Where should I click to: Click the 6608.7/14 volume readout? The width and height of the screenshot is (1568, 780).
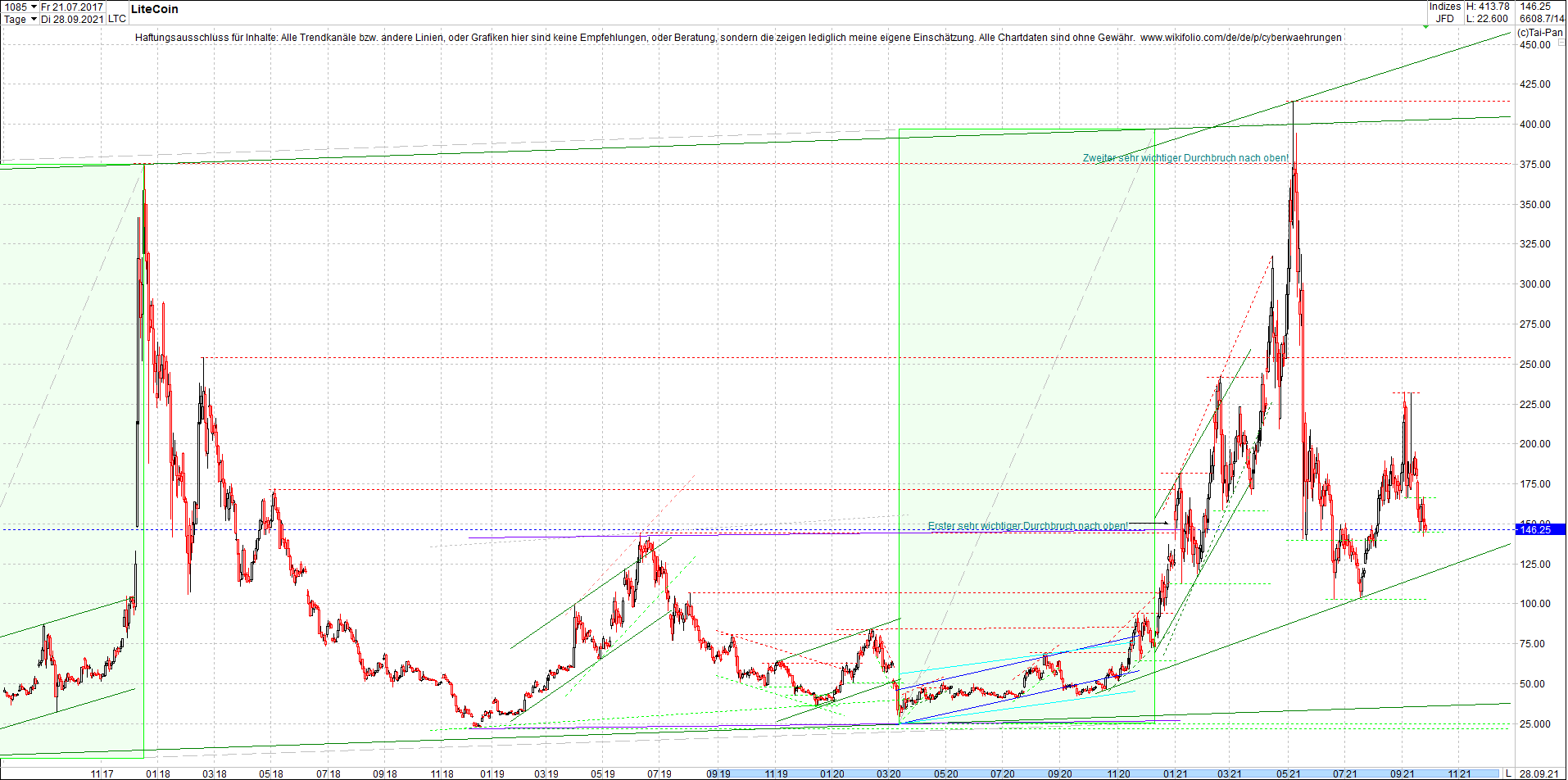(1540, 17)
